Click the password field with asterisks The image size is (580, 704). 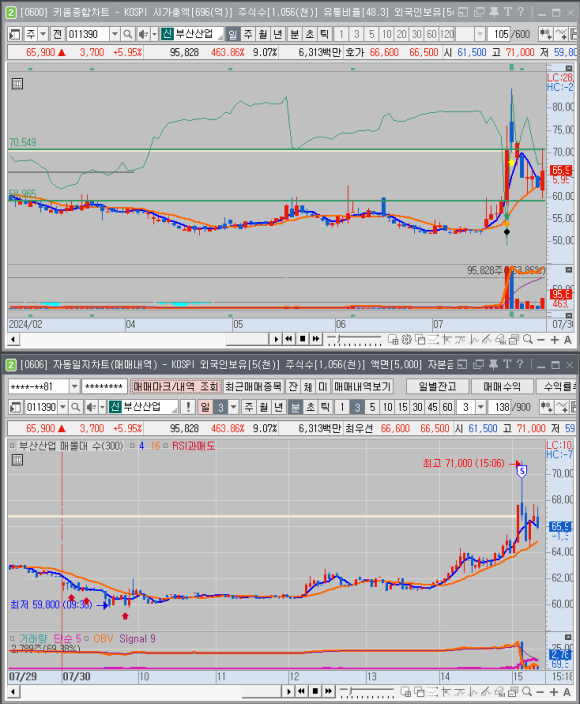104,386
